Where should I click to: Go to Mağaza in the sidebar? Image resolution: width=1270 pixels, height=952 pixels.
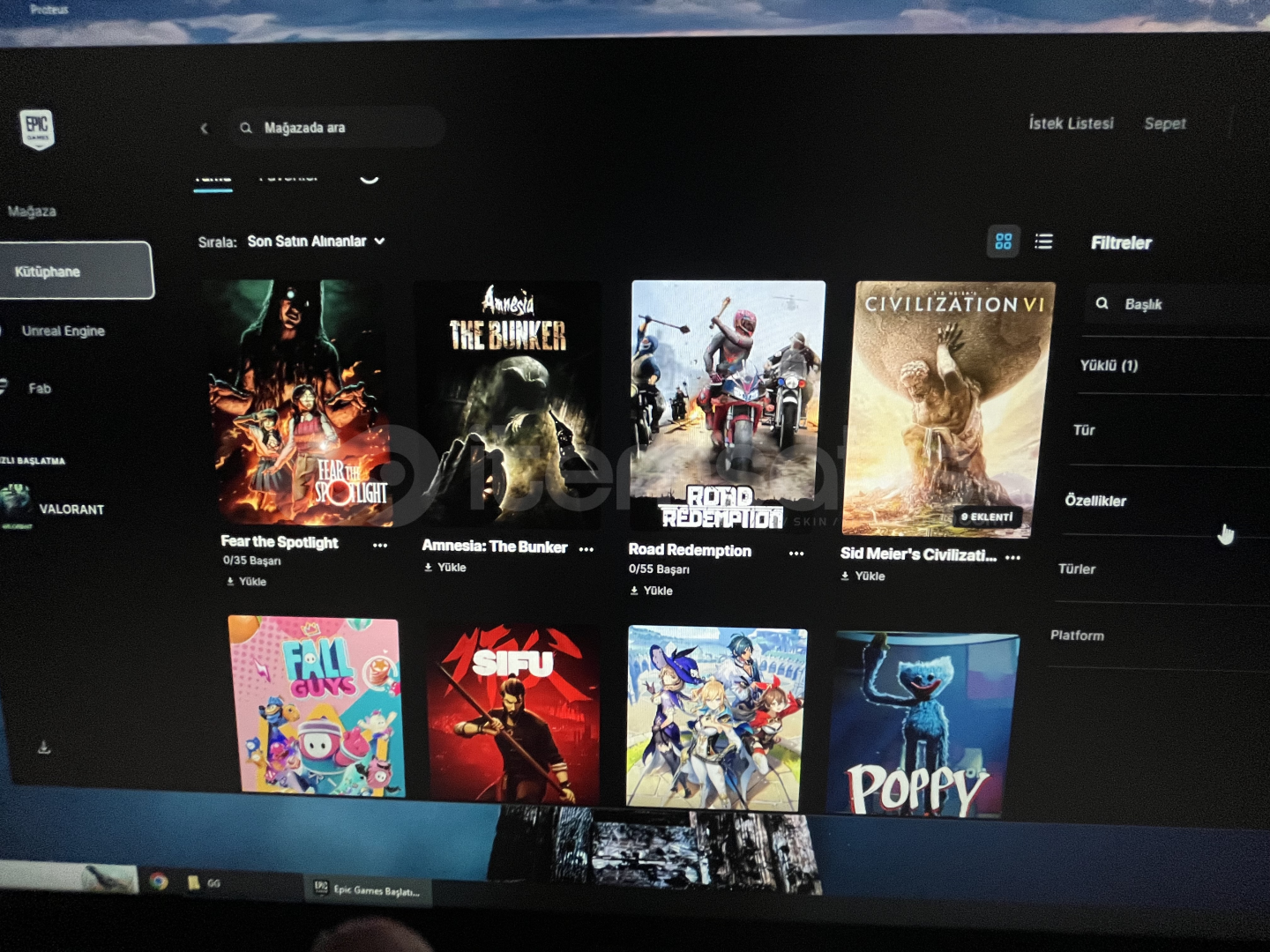tap(32, 212)
